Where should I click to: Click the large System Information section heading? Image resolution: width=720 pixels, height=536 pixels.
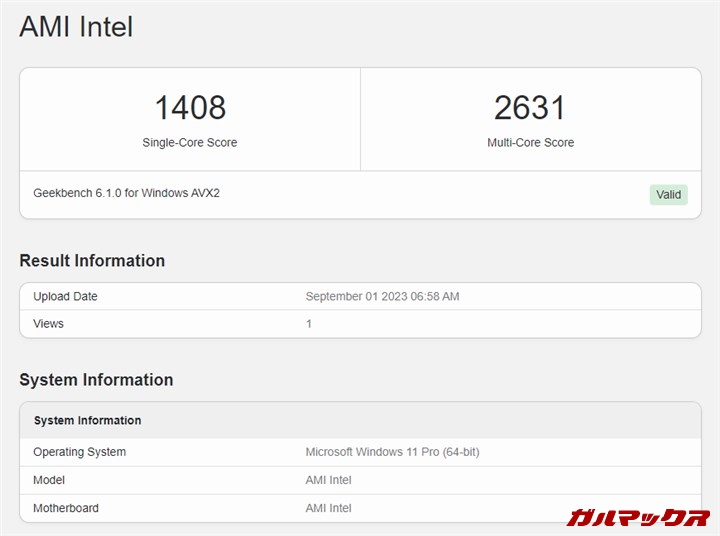[x=96, y=380]
